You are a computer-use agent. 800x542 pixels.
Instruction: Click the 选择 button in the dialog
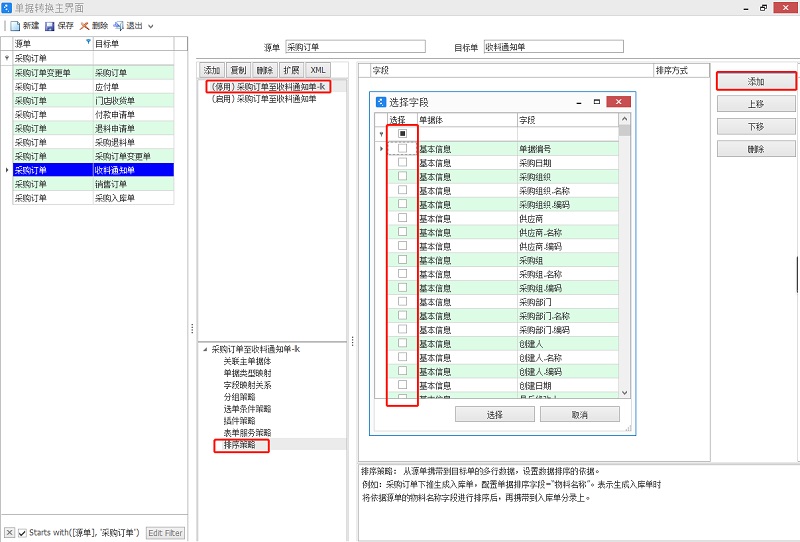494,414
